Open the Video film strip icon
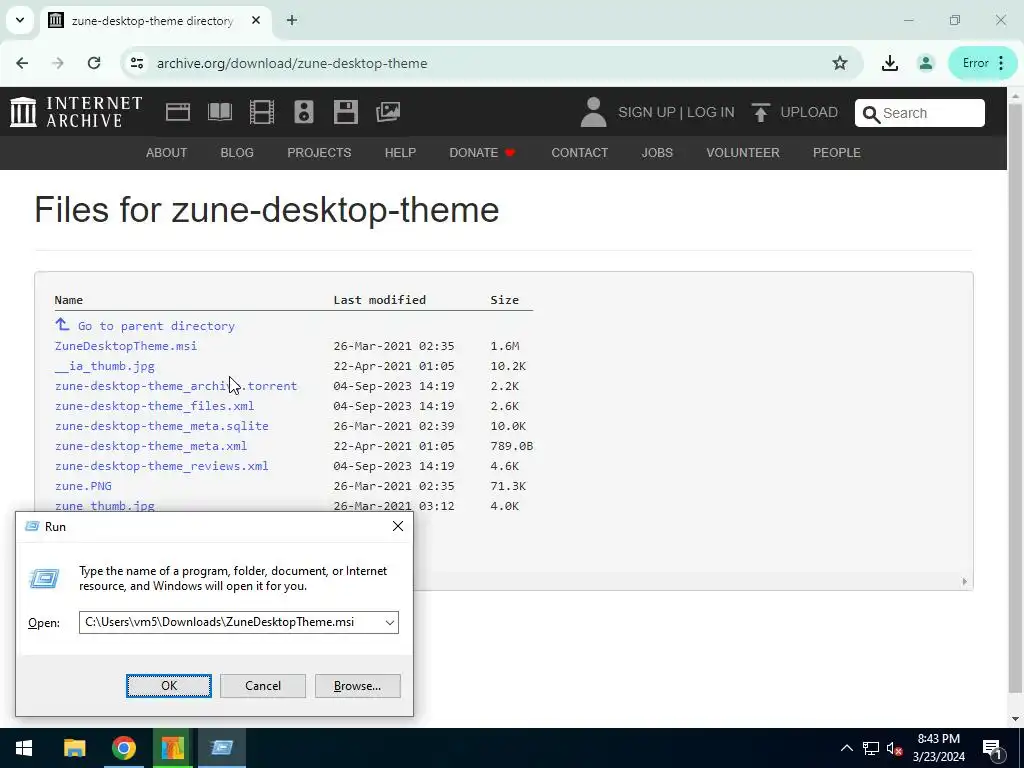The width and height of the screenshot is (1024, 768). (x=262, y=112)
